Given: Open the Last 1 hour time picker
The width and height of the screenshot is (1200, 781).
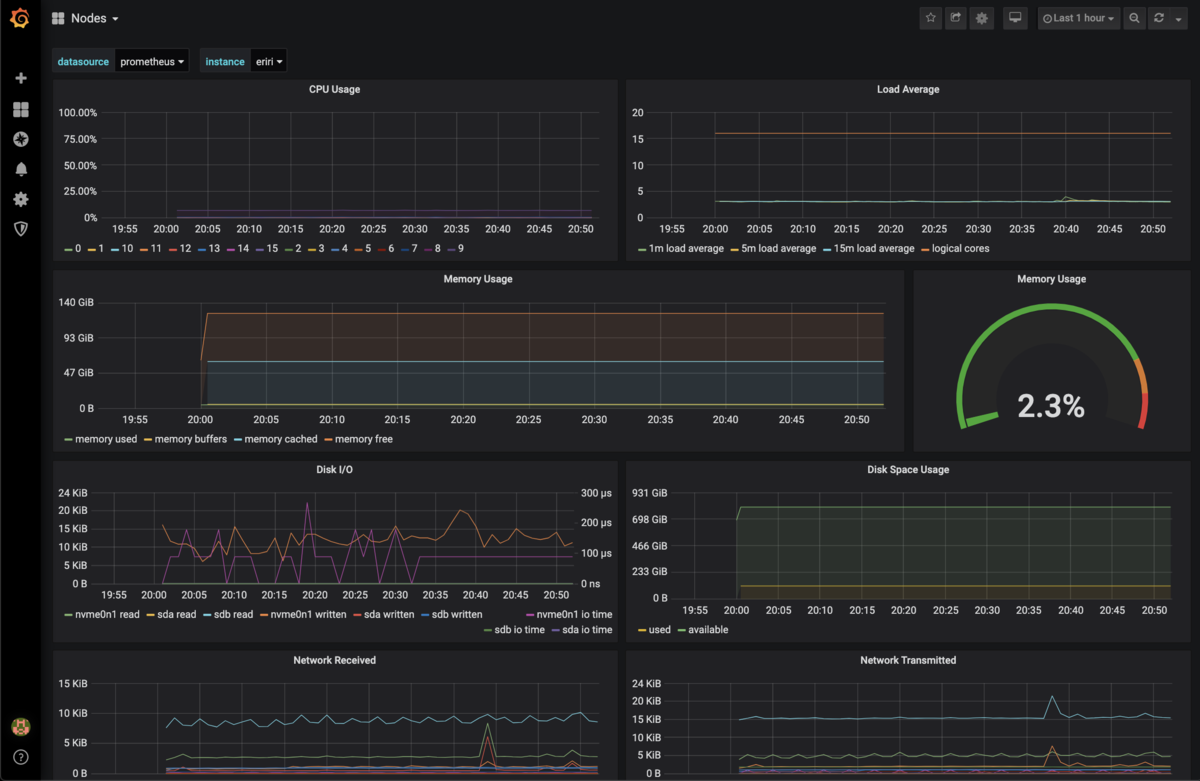Looking at the screenshot, I should click(x=1078, y=18).
